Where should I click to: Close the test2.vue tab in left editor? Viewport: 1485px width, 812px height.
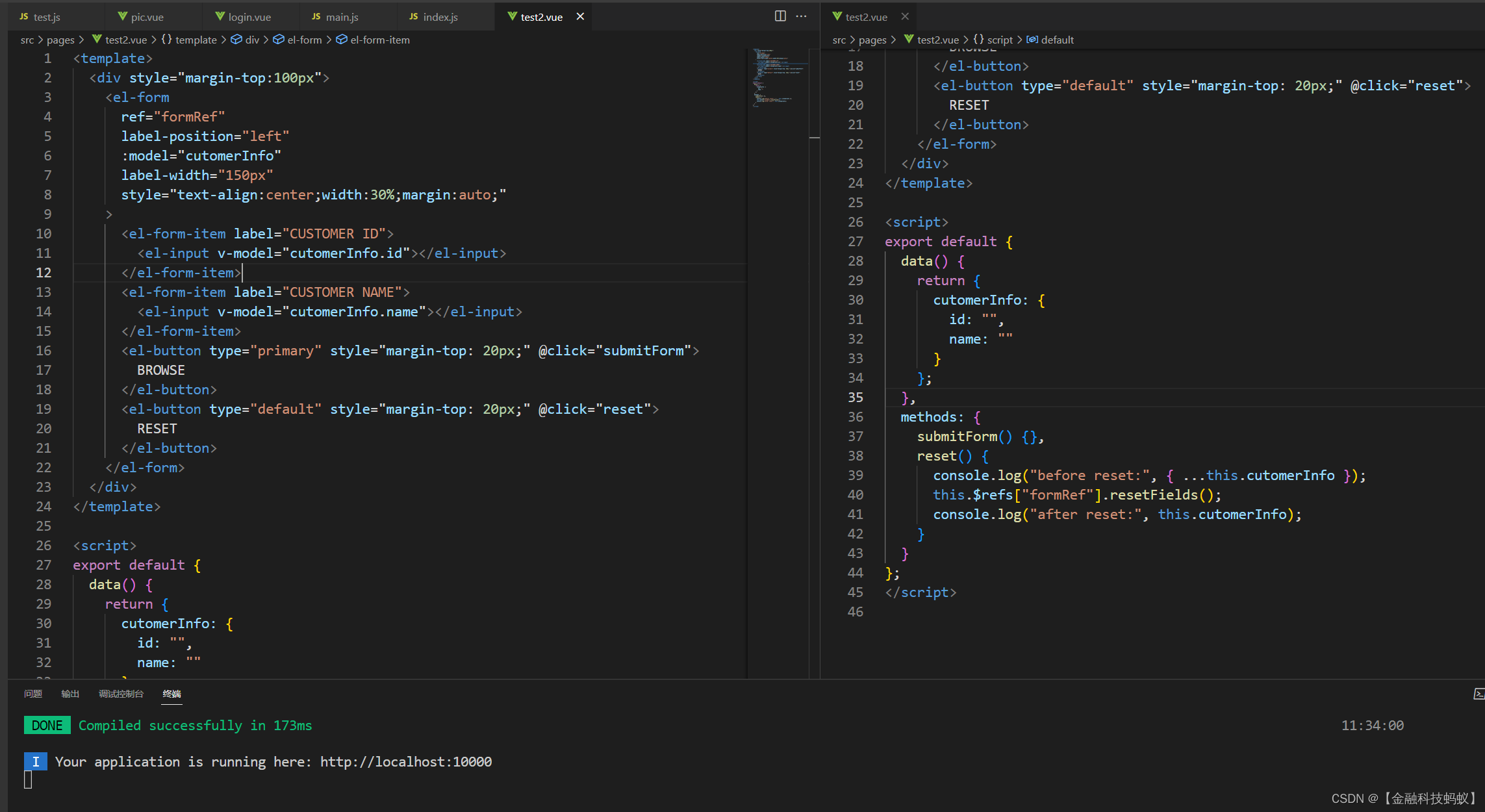[x=580, y=16]
